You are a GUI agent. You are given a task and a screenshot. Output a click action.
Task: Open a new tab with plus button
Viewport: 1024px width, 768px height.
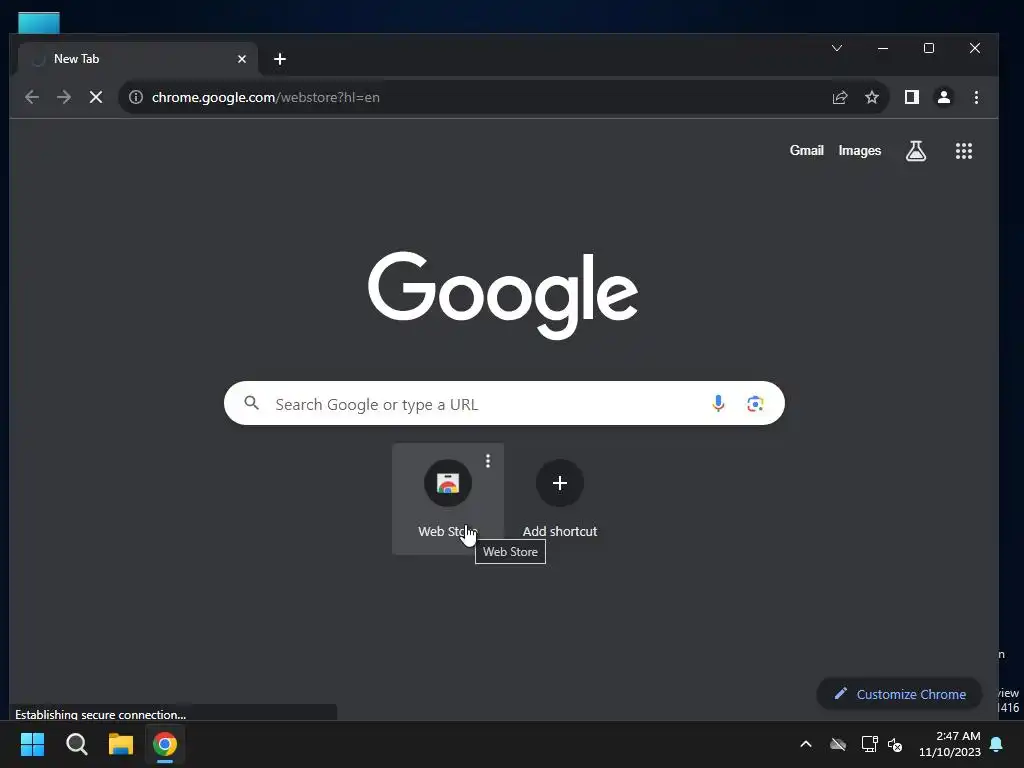(x=280, y=59)
